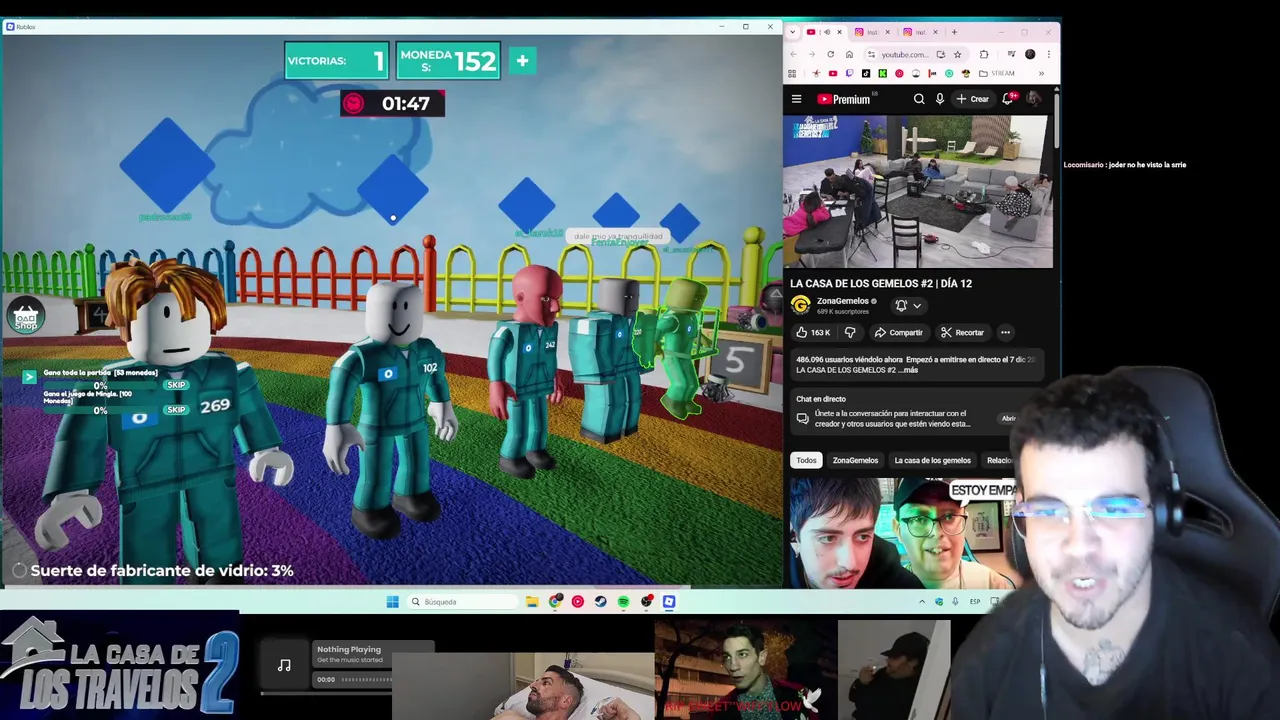This screenshot has height=720, width=1280.
Task: Bookmark this page with the star
Action: (958, 54)
